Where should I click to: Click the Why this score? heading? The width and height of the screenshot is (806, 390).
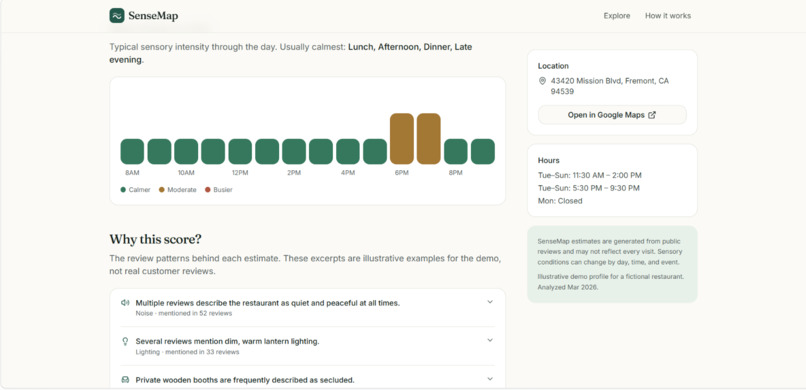(155, 239)
